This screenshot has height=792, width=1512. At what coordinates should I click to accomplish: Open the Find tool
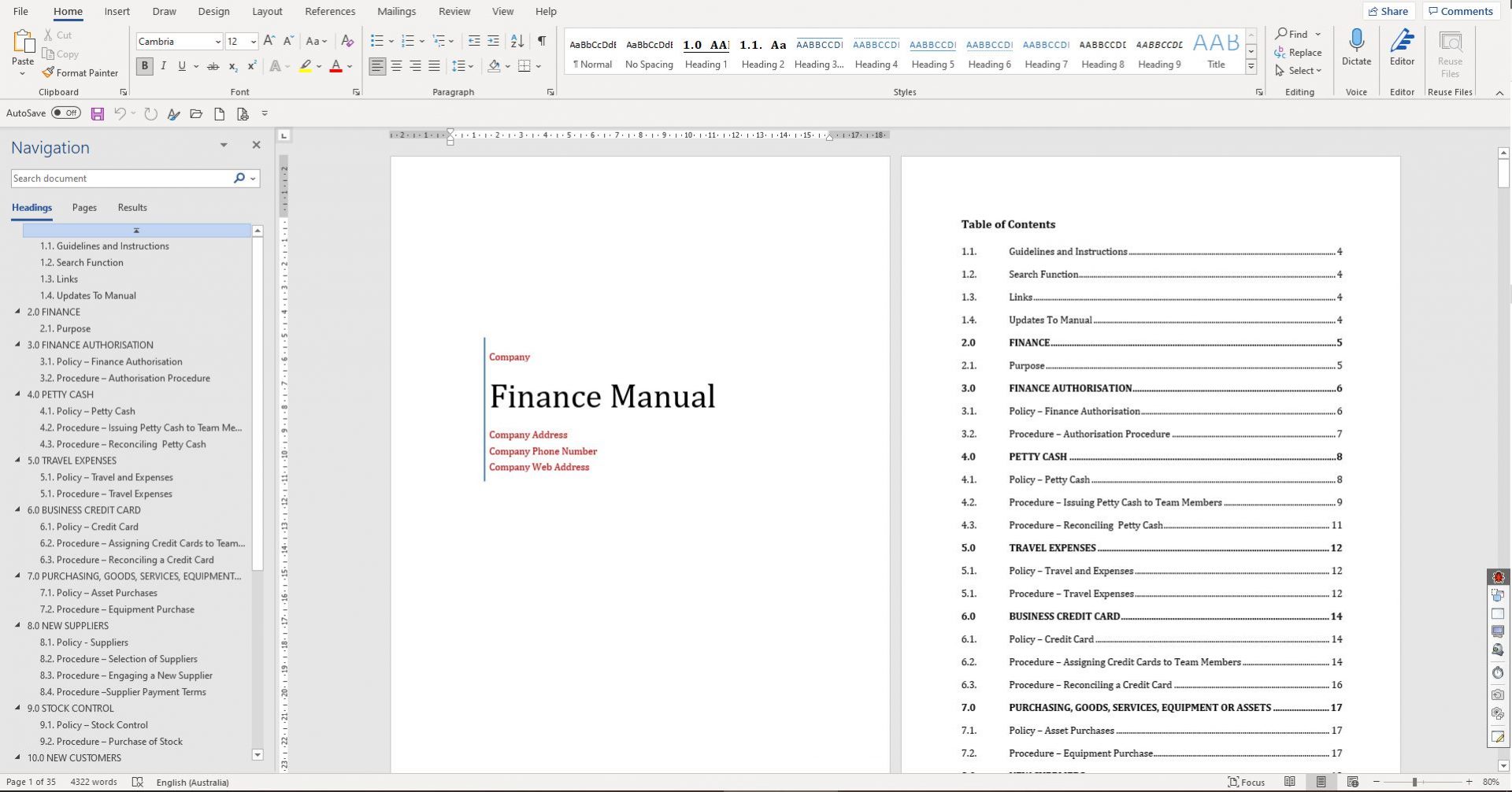point(1292,34)
